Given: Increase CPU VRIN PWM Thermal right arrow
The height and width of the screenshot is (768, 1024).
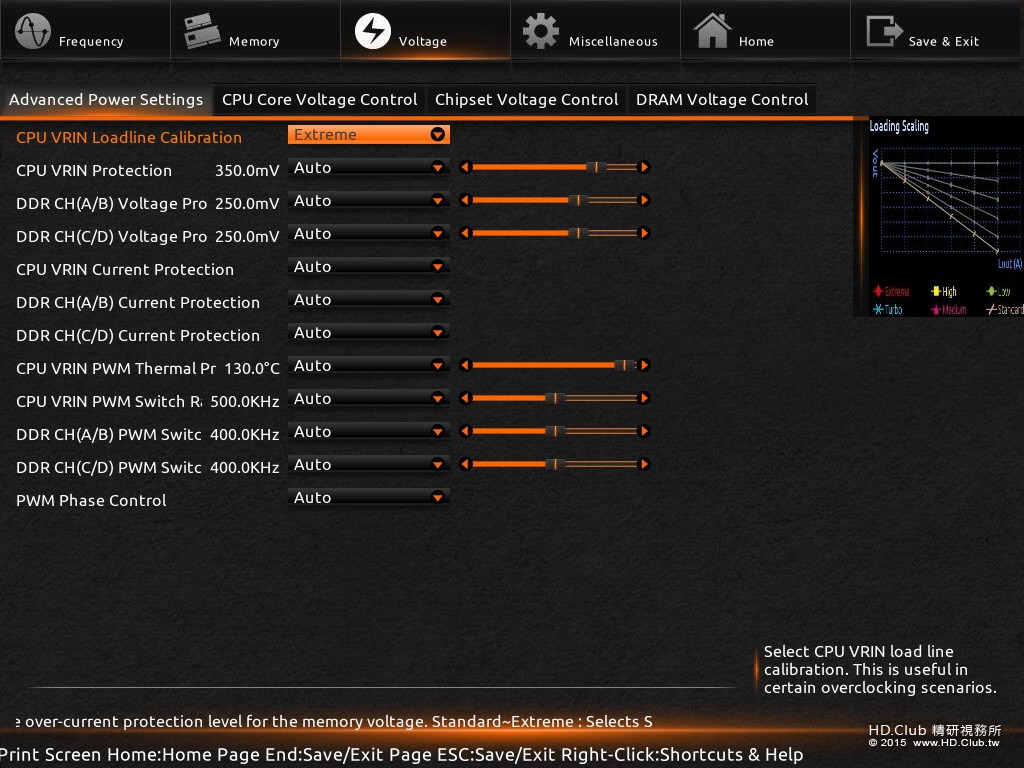Looking at the screenshot, I should [644, 365].
